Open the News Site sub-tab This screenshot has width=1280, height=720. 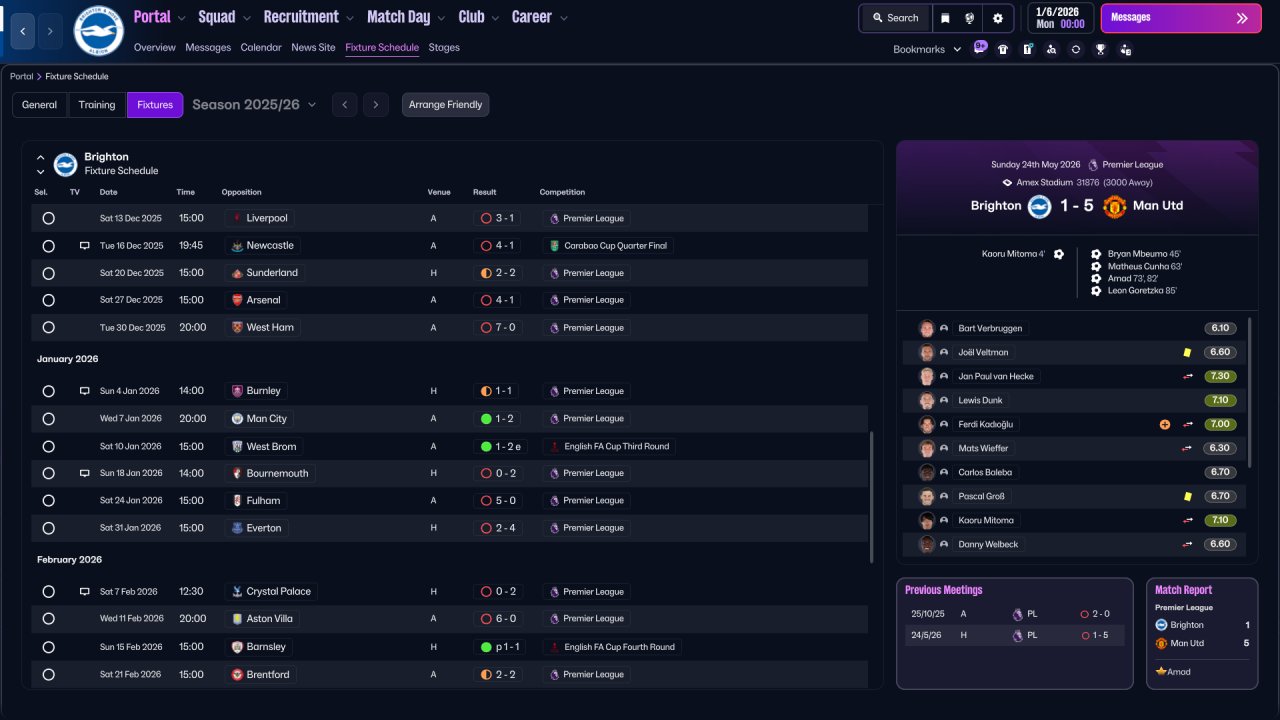(x=313, y=47)
